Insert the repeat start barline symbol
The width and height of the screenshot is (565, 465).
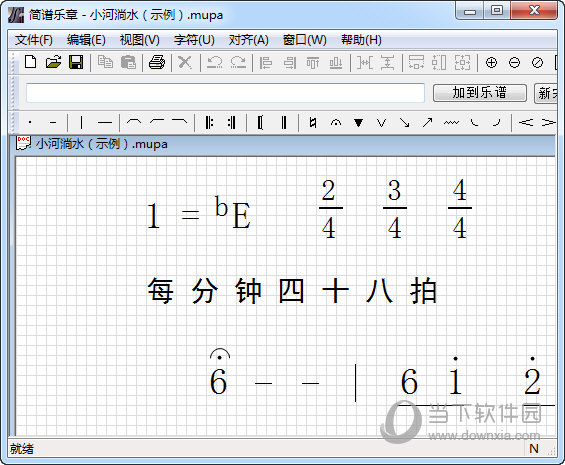click(209, 123)
